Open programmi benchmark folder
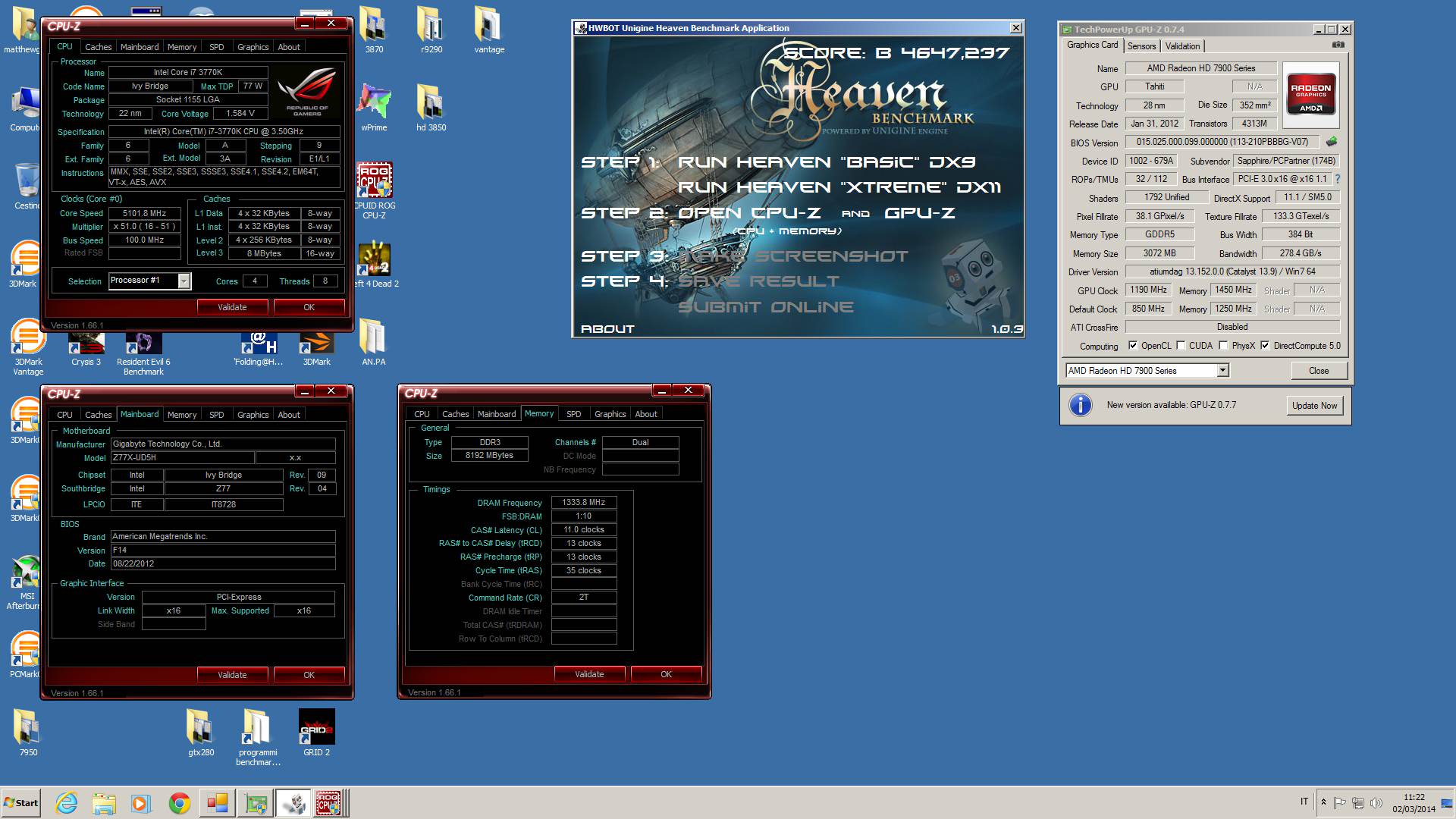Viewport: 1456px width, 819px height. (258, 737)
